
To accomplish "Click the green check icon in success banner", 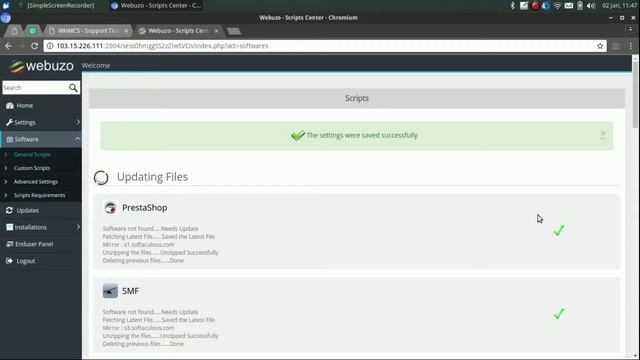I will coord(298,135).
